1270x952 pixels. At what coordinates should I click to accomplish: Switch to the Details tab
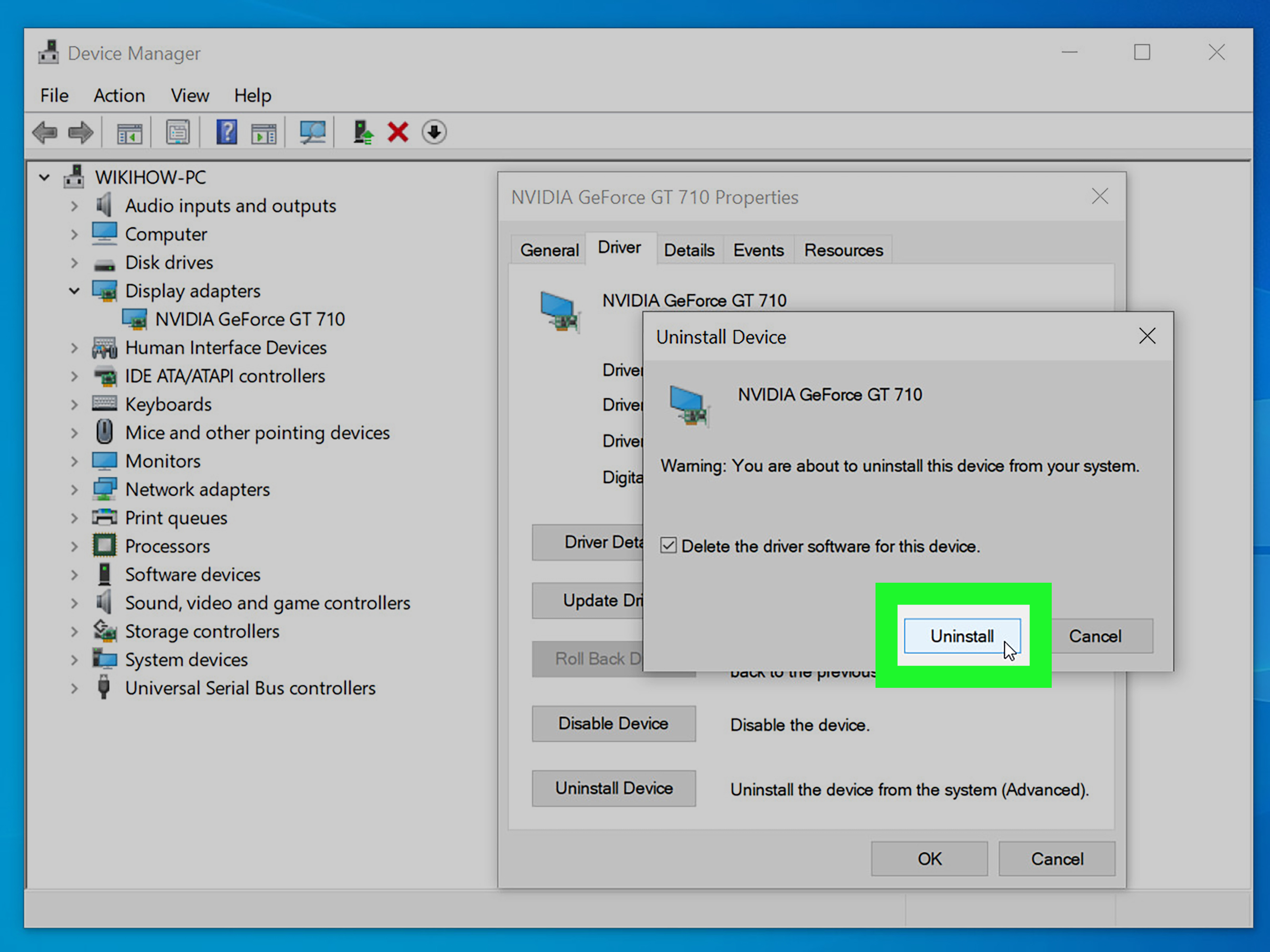tap(689, 249)
